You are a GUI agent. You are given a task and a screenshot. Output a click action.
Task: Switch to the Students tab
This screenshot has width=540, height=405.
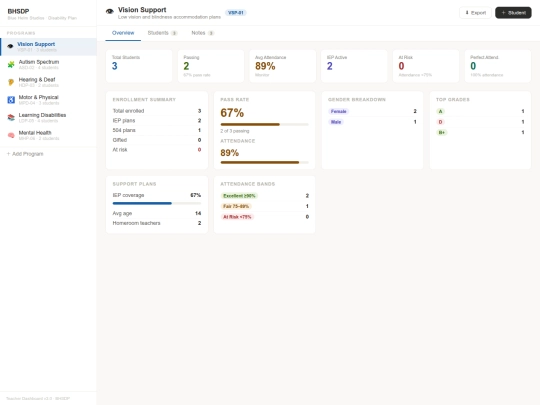[162, 33]
